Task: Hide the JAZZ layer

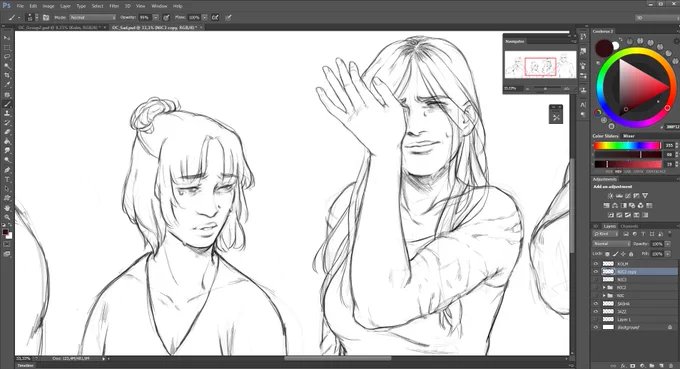Action: tap(596, 311)
